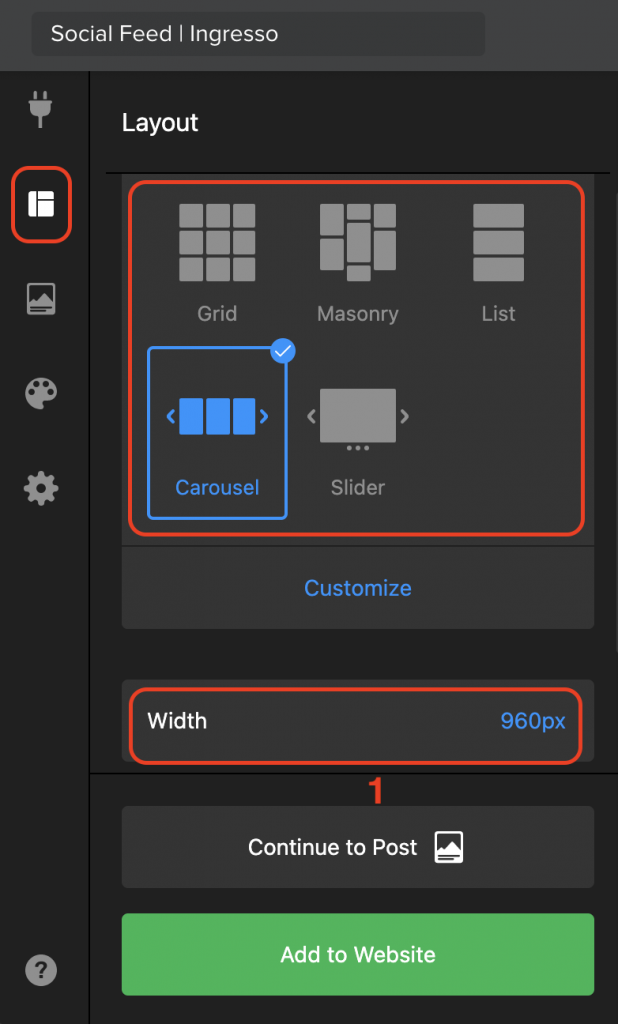This screenshot has width=618, height=1024.
Task: Expand the Customize layout options
Action: point(358,588)
